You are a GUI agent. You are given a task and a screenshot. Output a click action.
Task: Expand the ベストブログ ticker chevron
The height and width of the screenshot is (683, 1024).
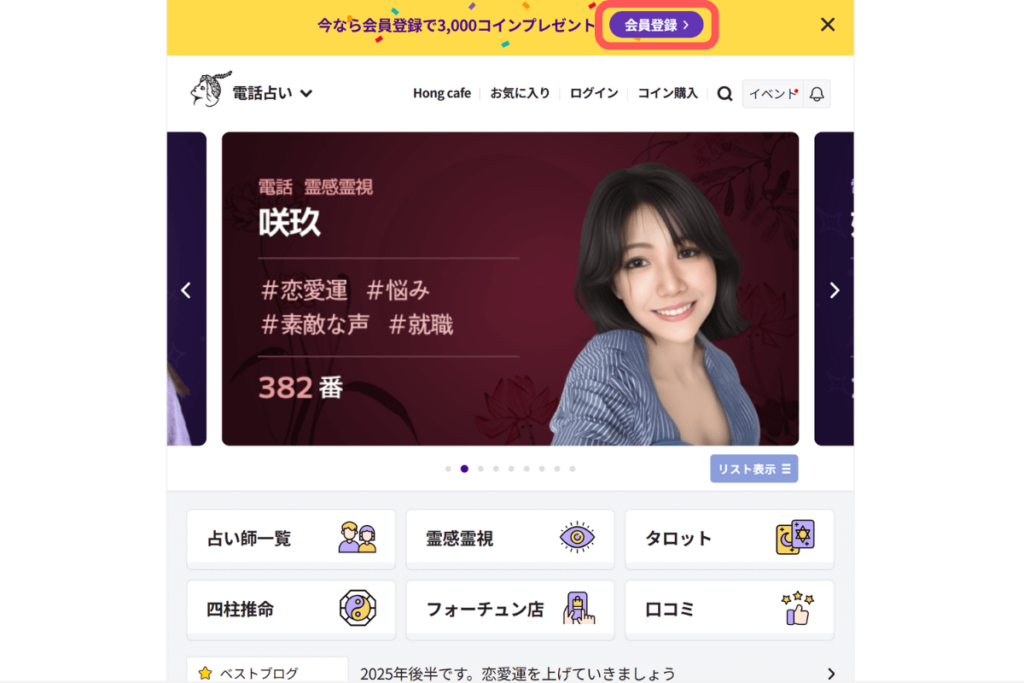[x=831, y=673]
